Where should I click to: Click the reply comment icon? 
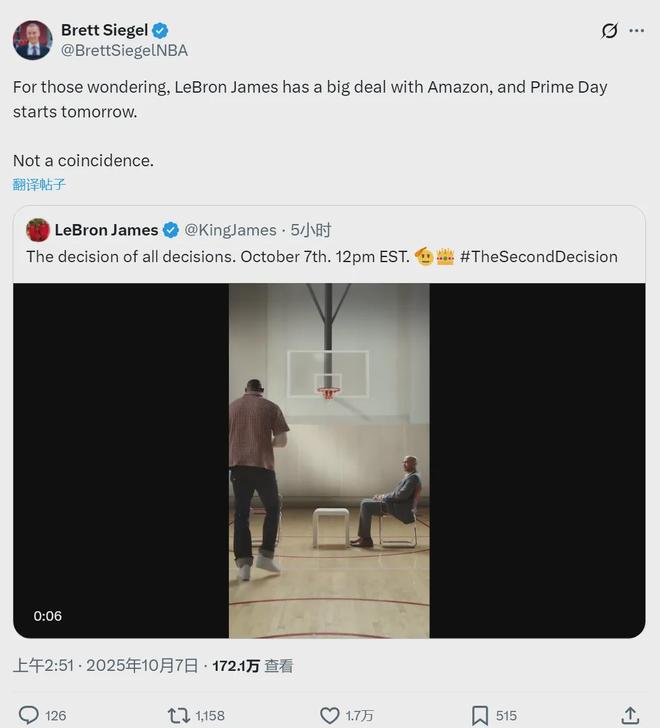coord(29,715)
